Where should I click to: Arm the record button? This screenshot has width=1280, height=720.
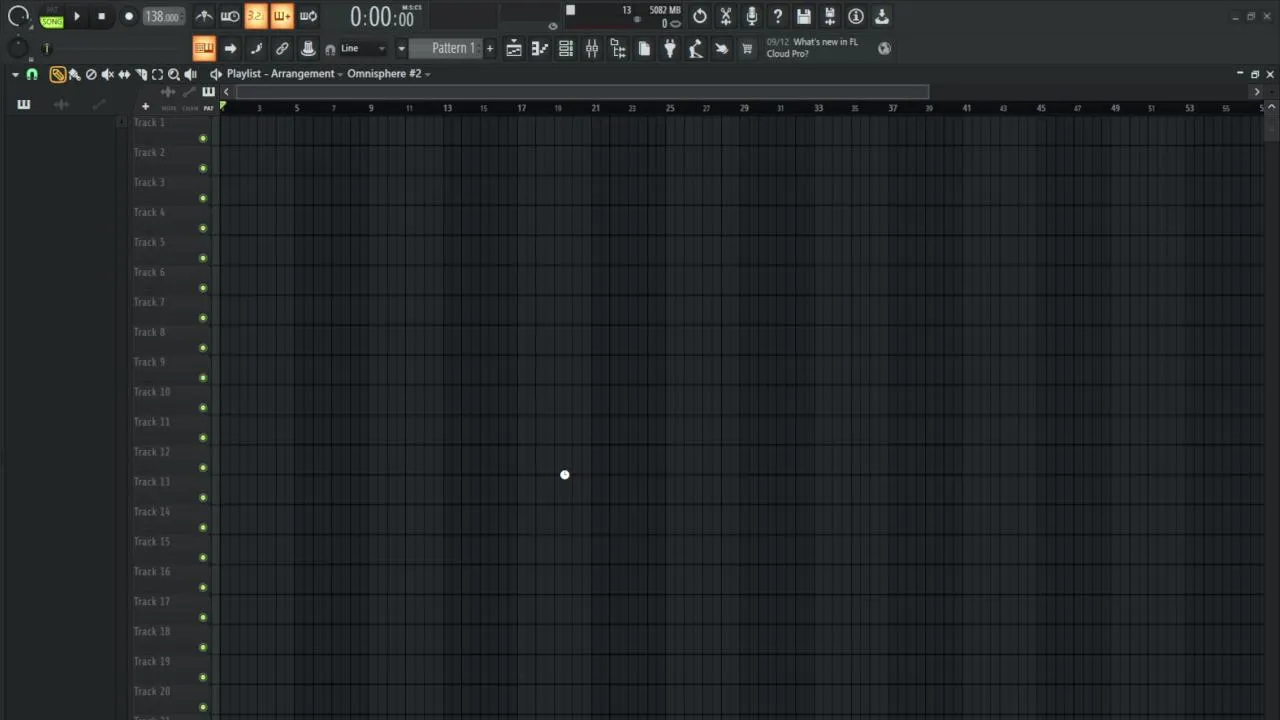129,17
